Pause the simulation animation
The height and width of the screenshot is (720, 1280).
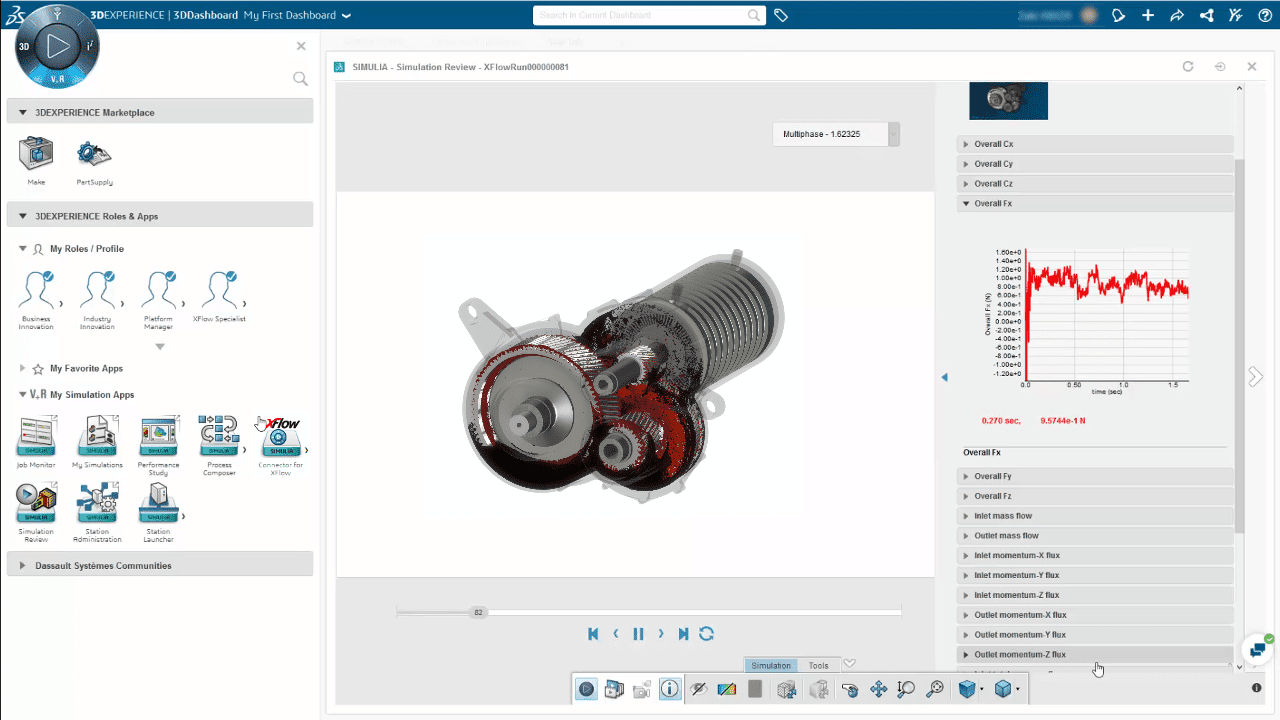coord(638,634)
